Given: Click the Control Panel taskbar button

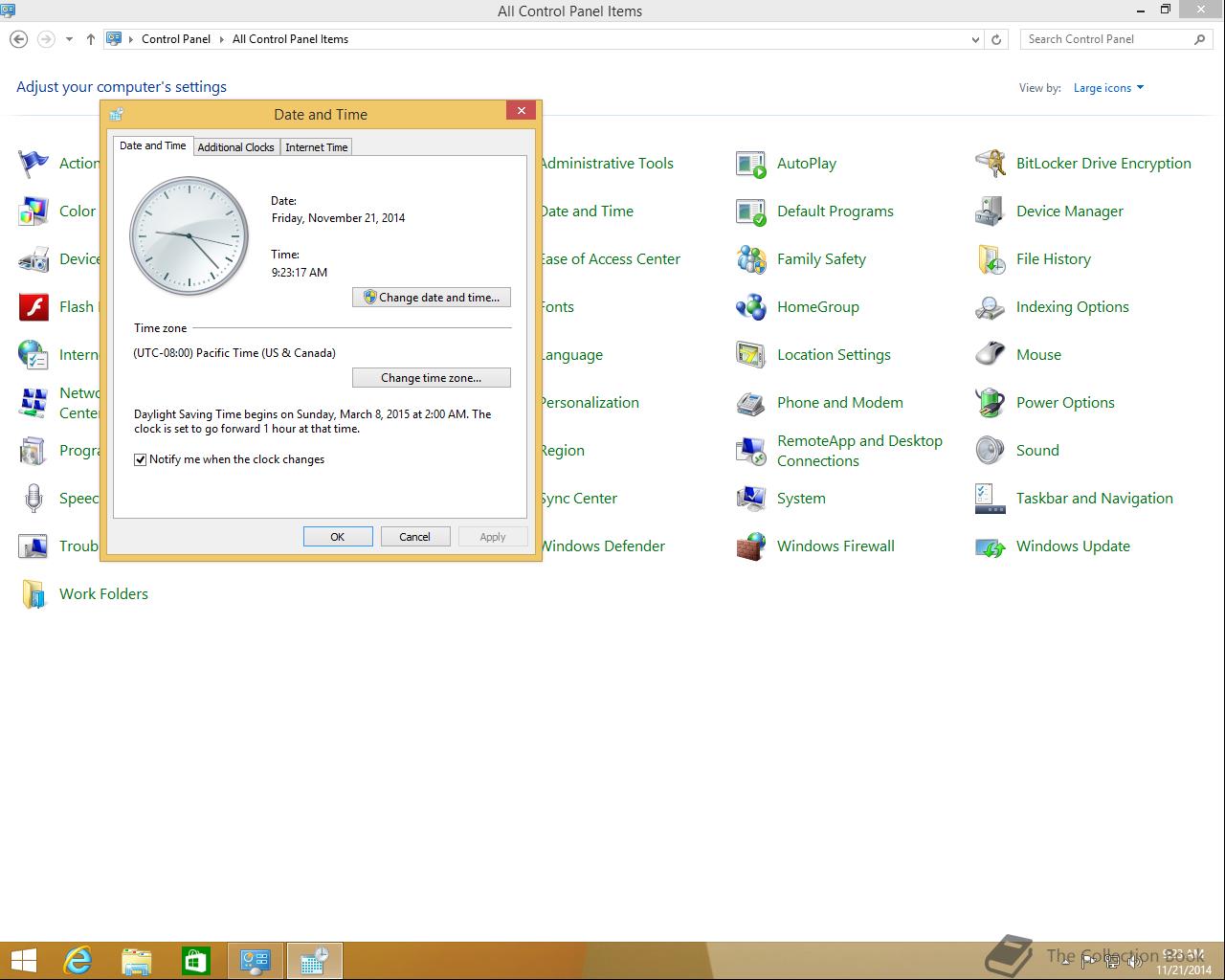Looking at the screenshot, I should 256,961.
